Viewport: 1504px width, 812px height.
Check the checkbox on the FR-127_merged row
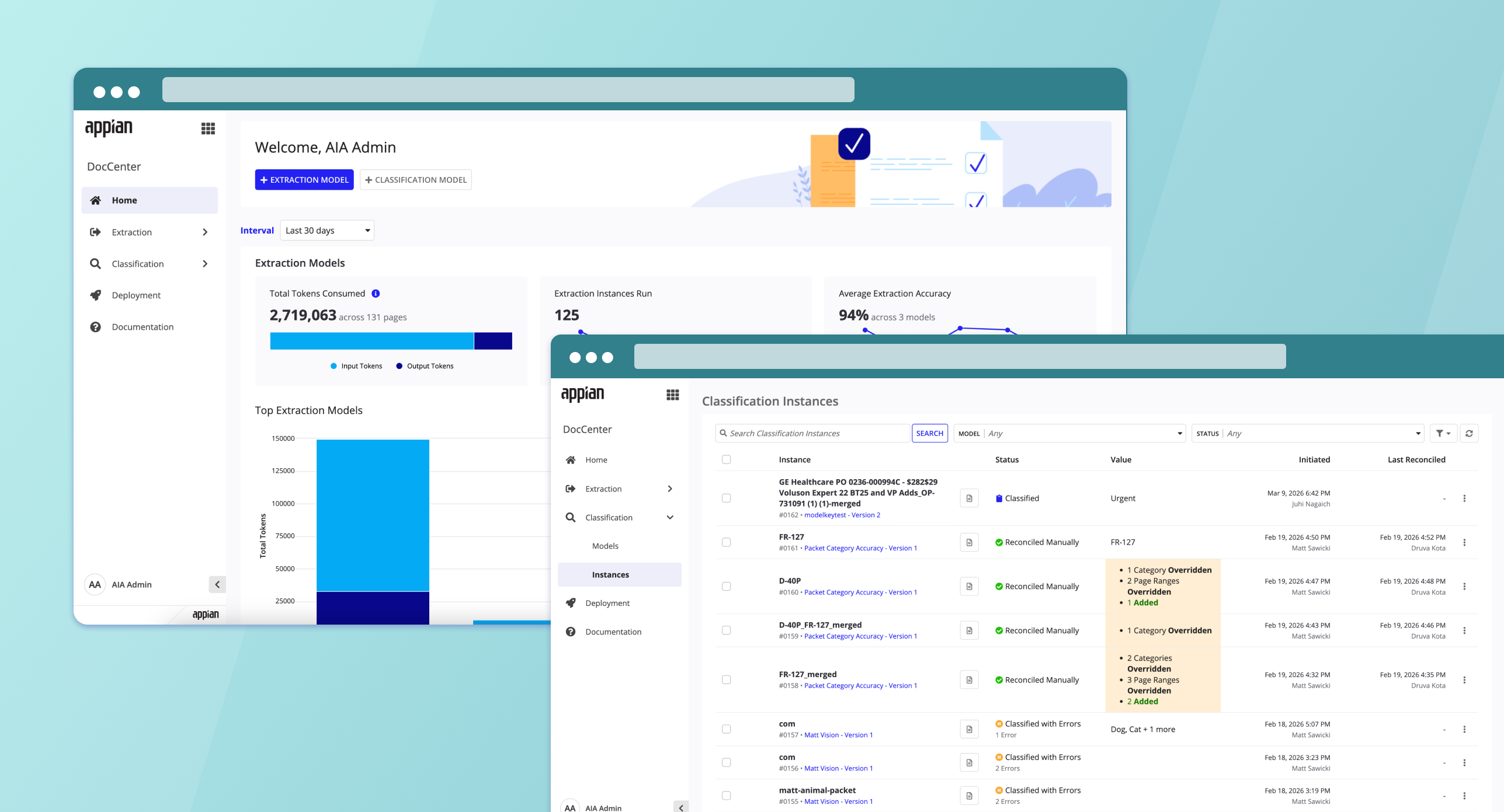[x=727, y=679]
